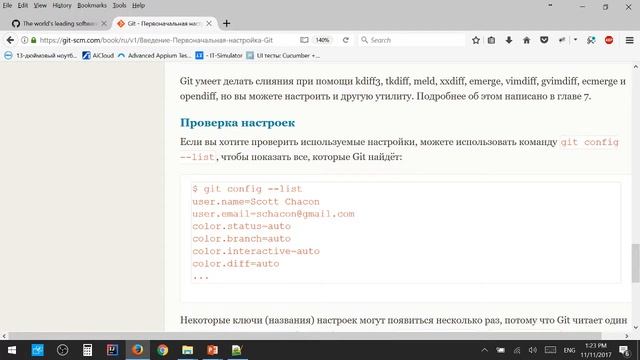The image size is (640, 360).
Task: Open the IT-Simulator bookmark
Action: [x=219, y=56]
